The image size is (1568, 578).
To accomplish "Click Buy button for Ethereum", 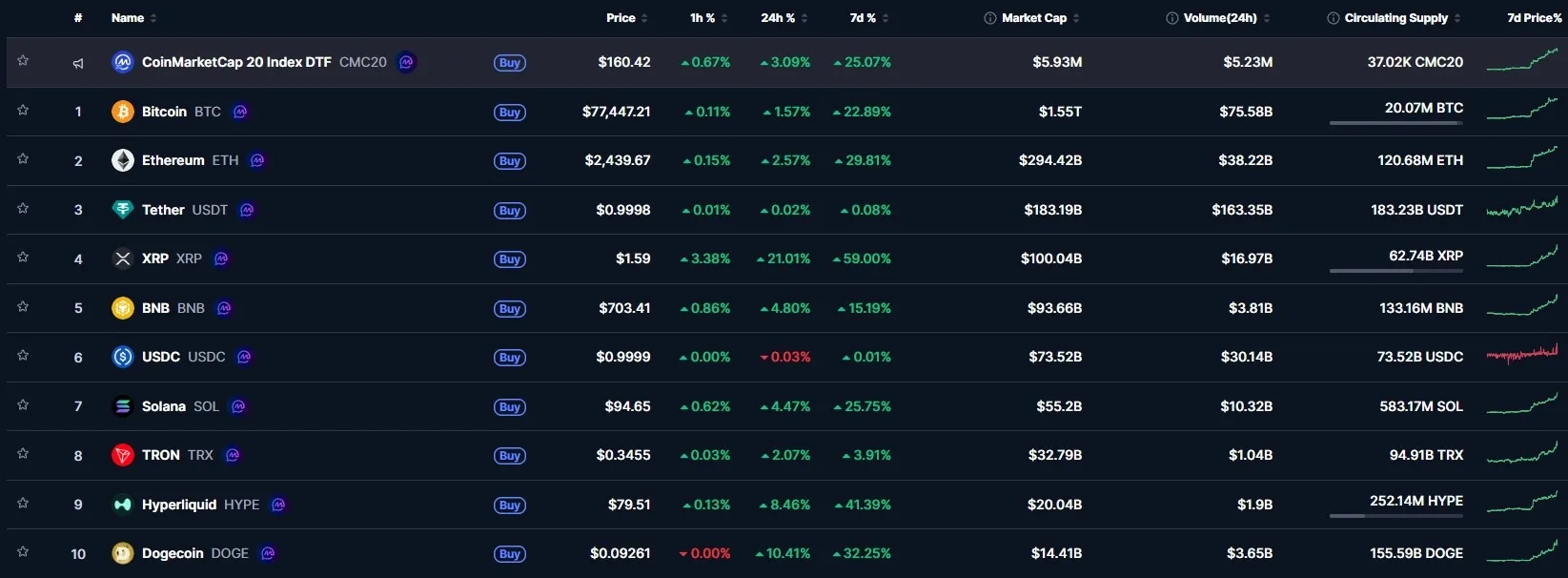I will [x=510, y=161].
